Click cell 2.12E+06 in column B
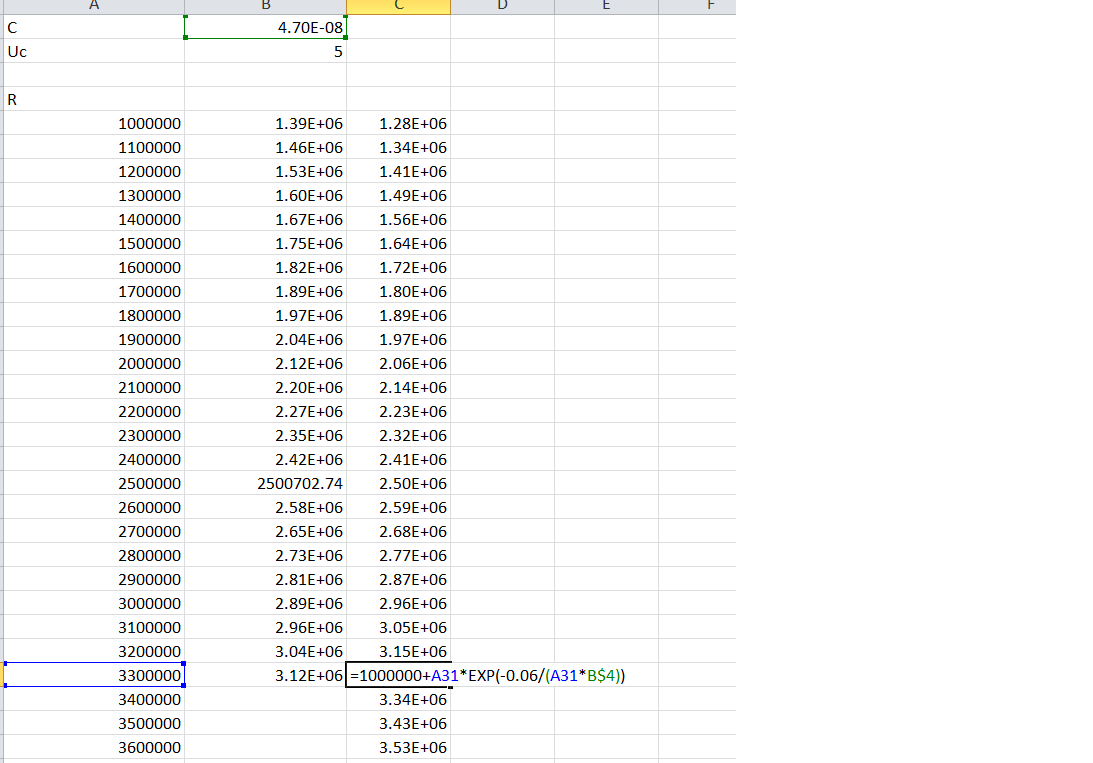 click(x=266, y=364)
